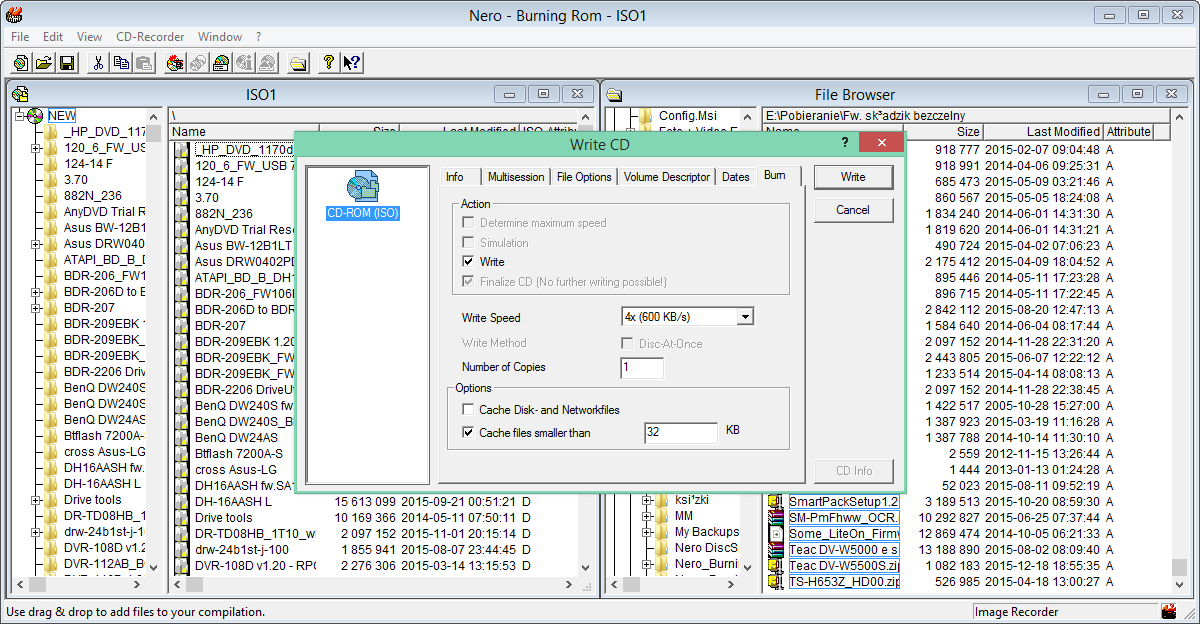Toggle the Write checkbox
Image resolution: width=1200 pixels, height=624 pixels.
click(x=468, y=262)
